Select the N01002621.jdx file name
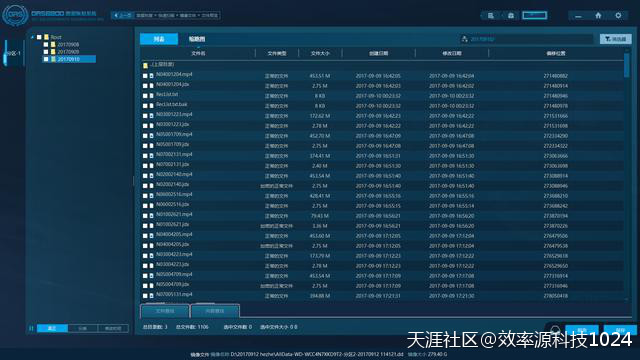 (x=172, y=224)
